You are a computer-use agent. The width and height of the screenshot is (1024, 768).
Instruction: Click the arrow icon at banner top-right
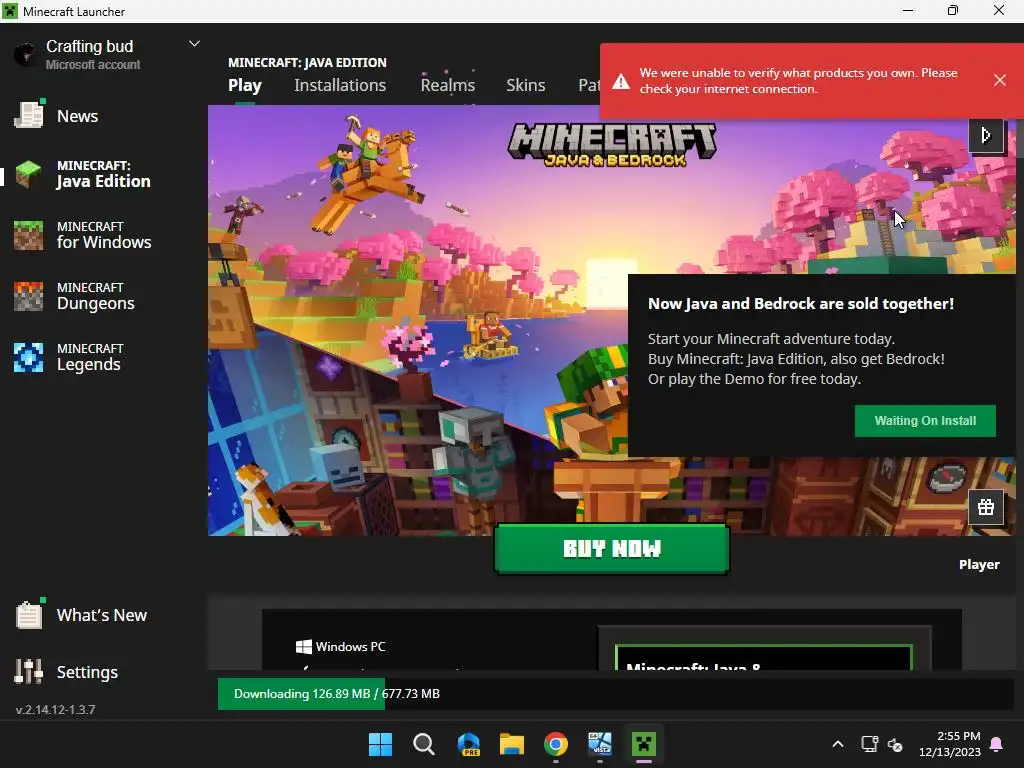coord(985,135)
